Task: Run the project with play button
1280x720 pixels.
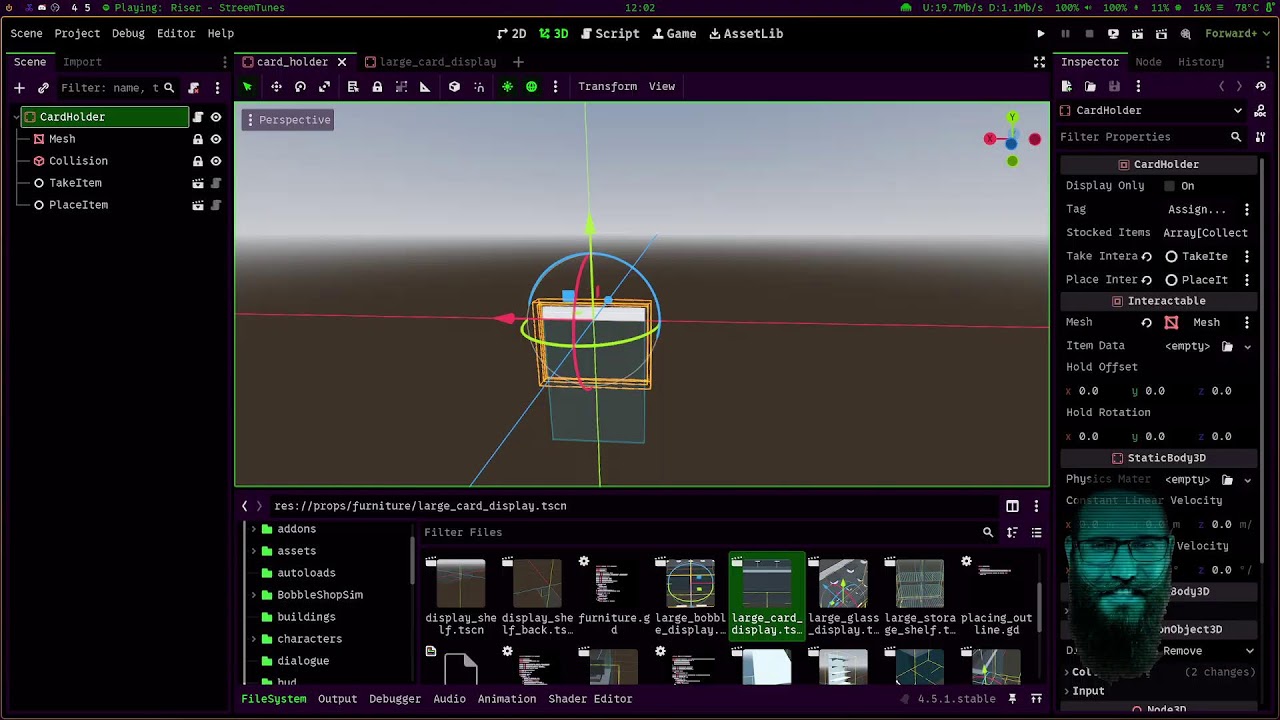Action: tap(1041, 34)
